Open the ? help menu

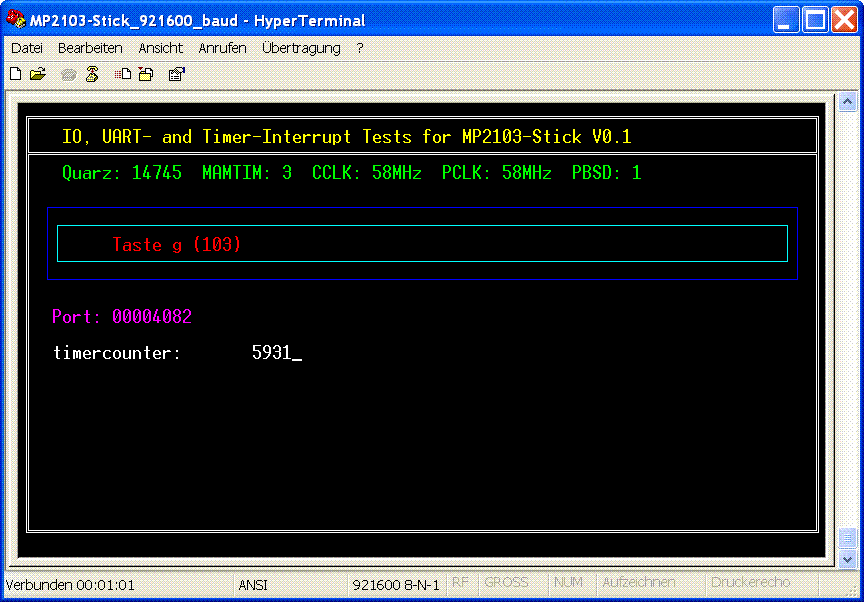[360, 48]
